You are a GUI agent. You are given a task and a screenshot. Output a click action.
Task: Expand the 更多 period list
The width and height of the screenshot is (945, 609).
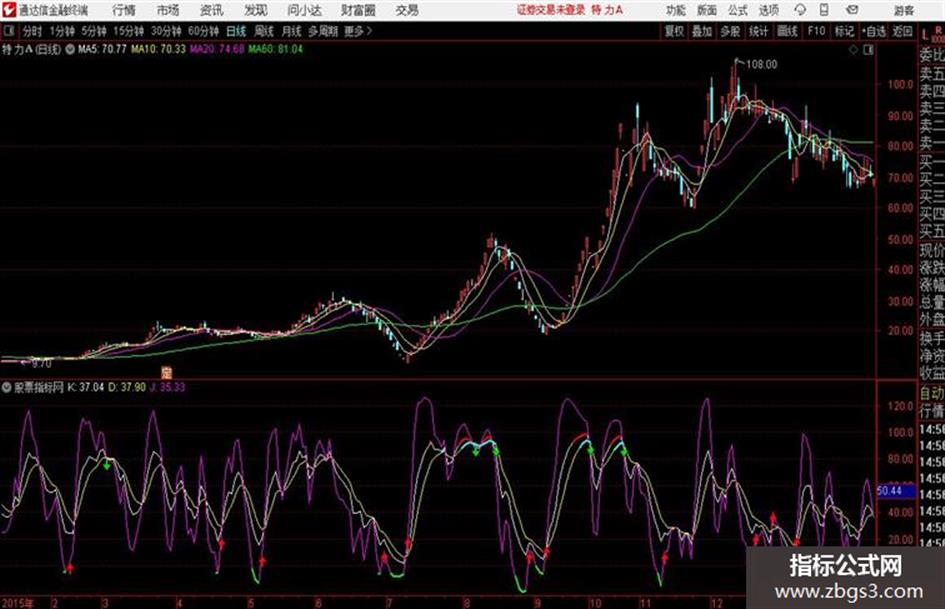click(x=358, y=31)
